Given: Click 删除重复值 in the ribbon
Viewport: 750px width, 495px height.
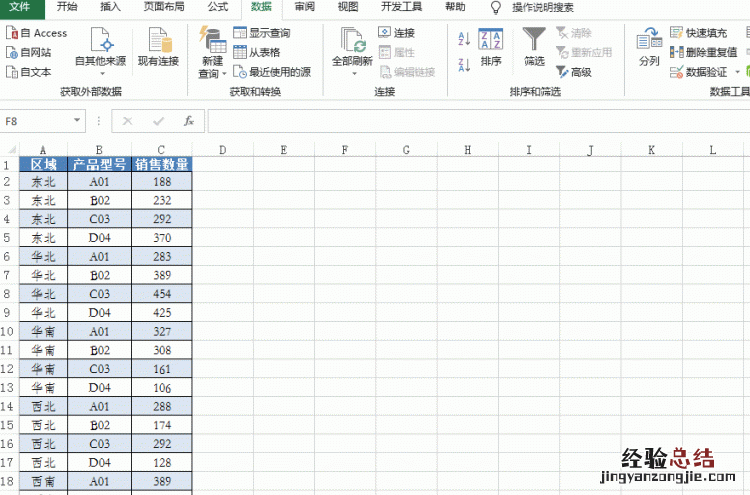Looking at the screenshot, I should tap(704, 52).
